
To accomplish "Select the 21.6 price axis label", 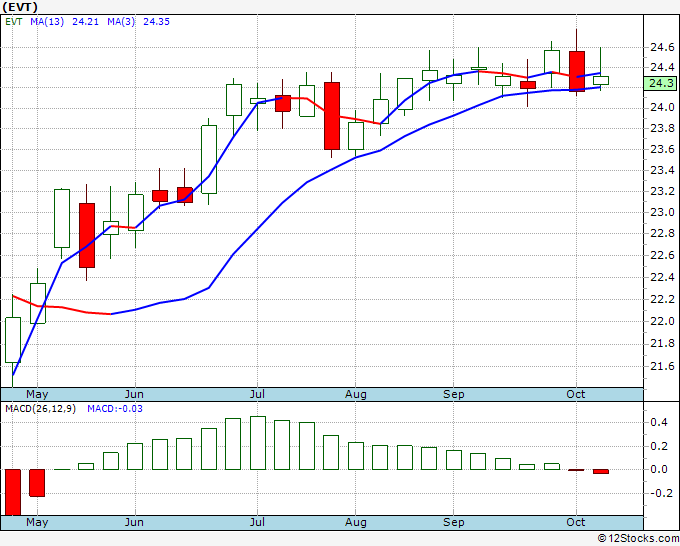I will [x=662, y=366].
